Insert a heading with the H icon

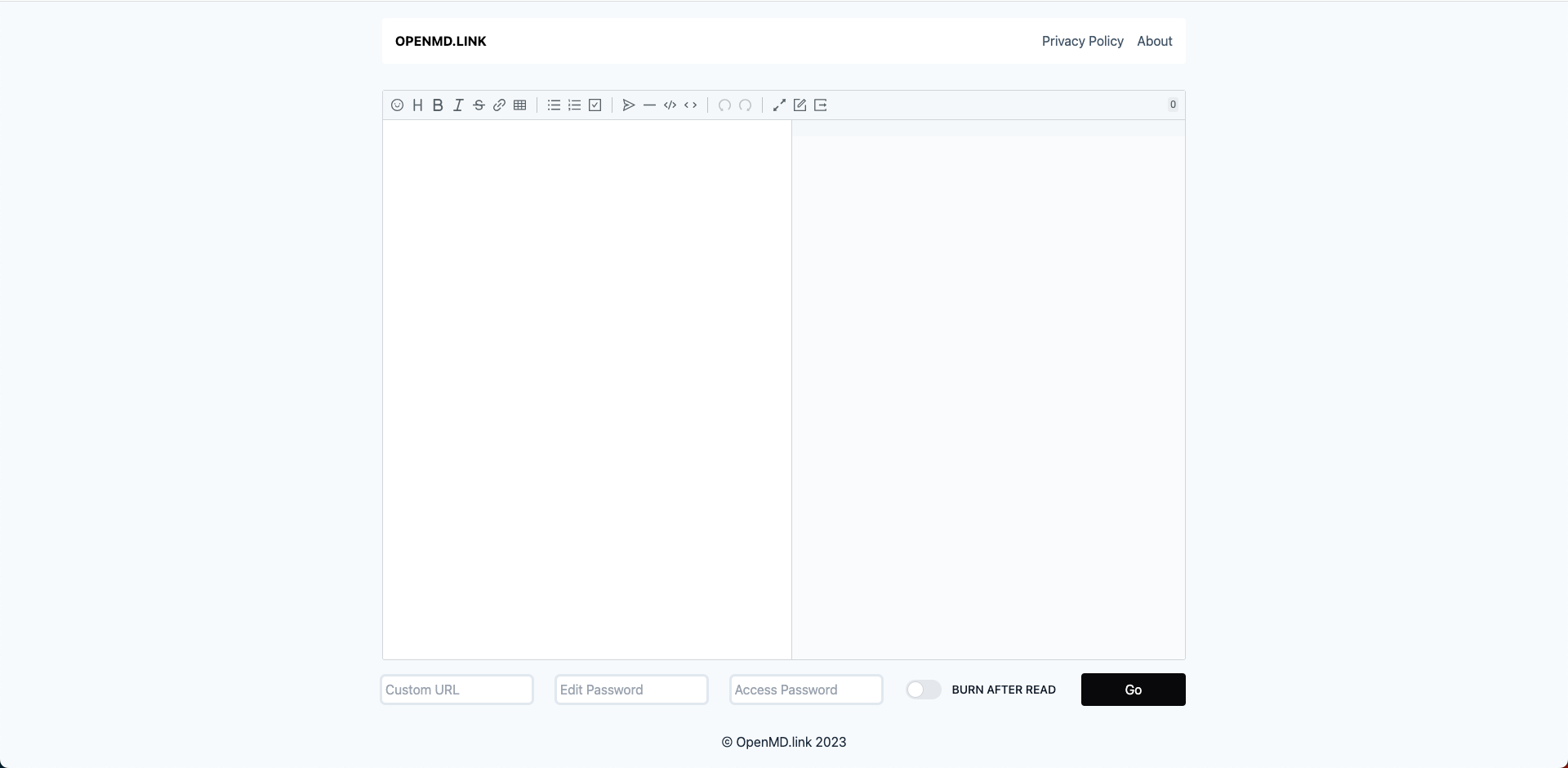pos(417,105)
